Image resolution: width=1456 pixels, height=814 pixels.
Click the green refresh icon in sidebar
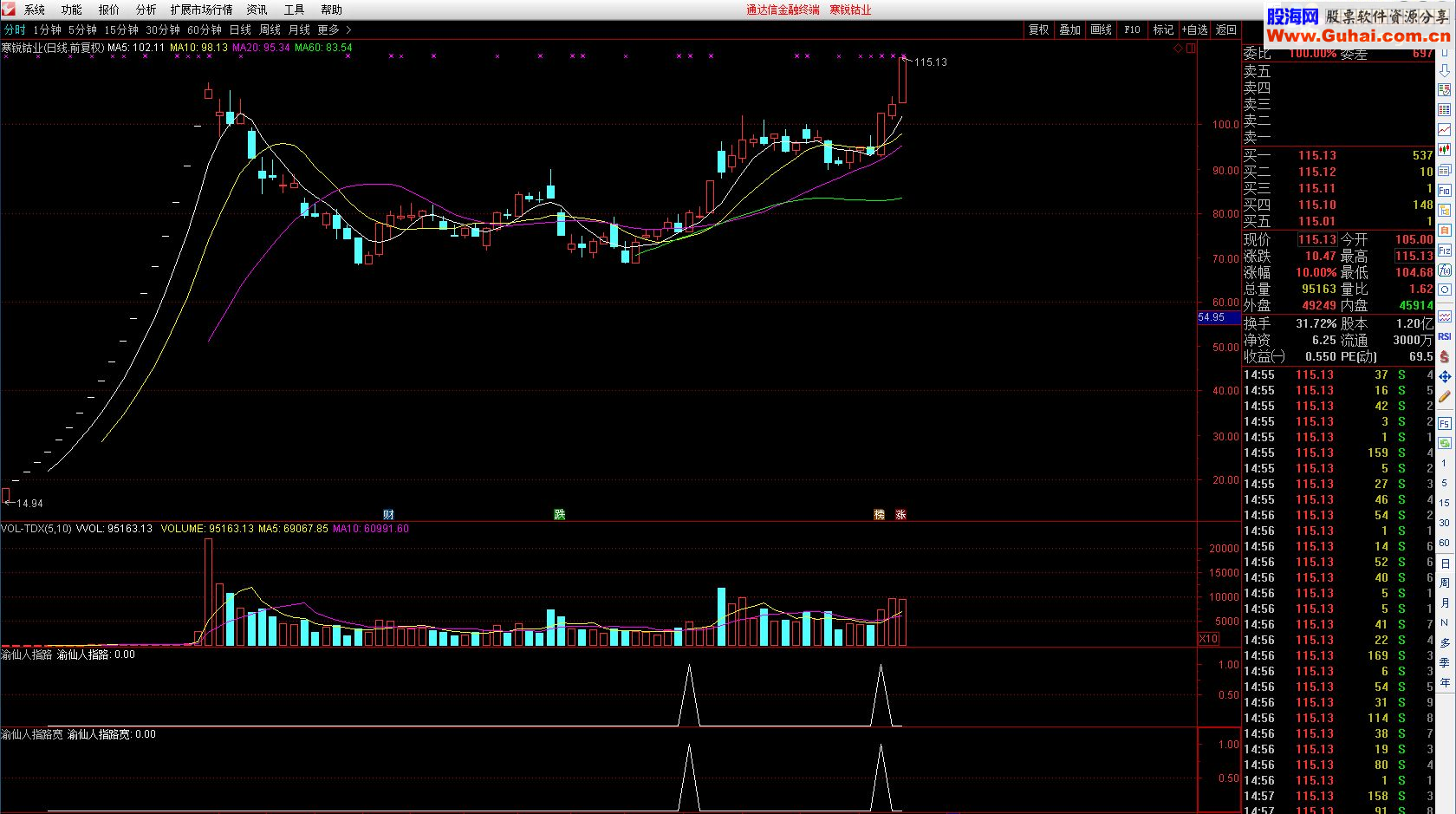[1445, 443]
